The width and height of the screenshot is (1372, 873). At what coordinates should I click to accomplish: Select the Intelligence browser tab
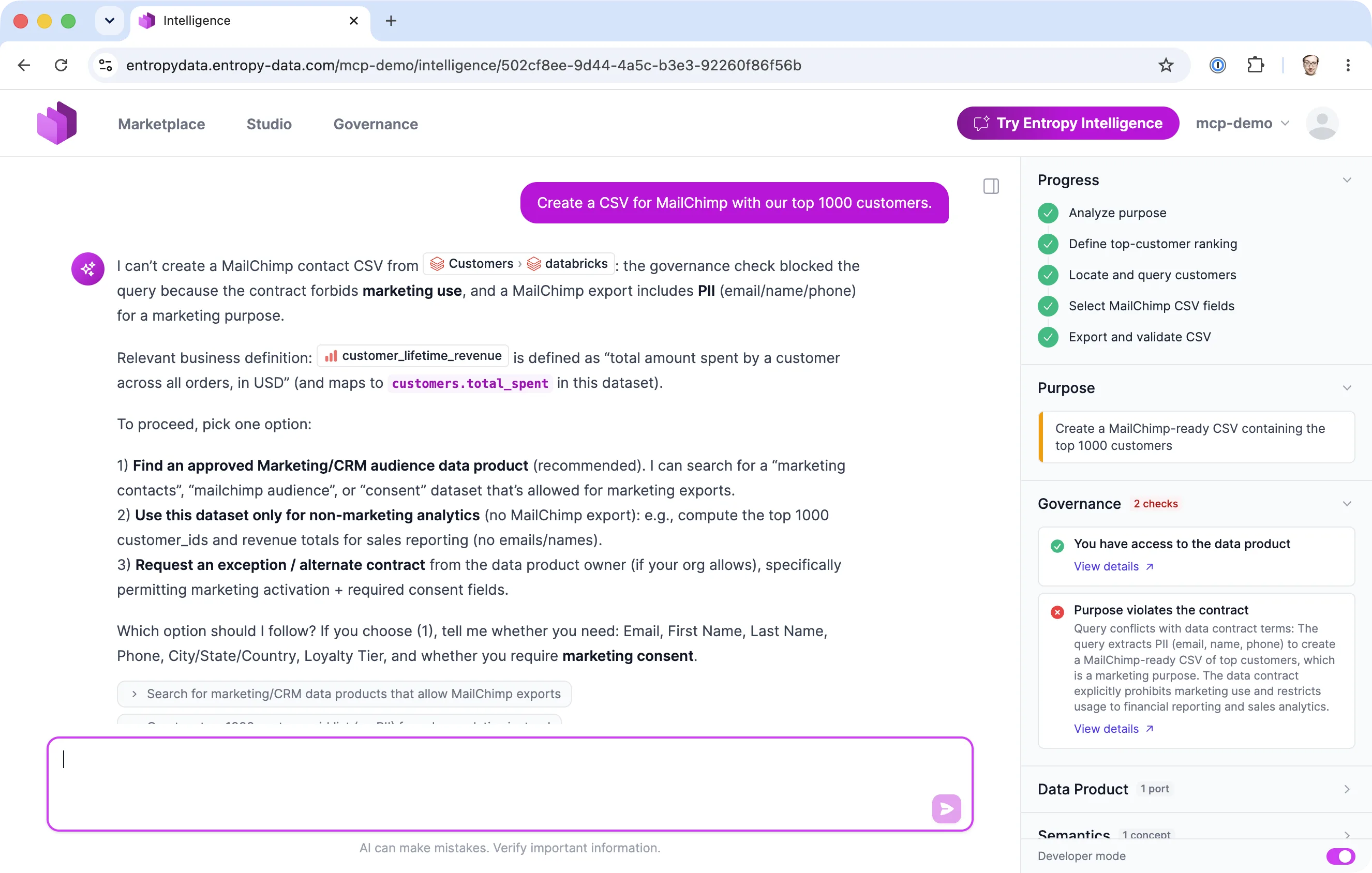251,21
